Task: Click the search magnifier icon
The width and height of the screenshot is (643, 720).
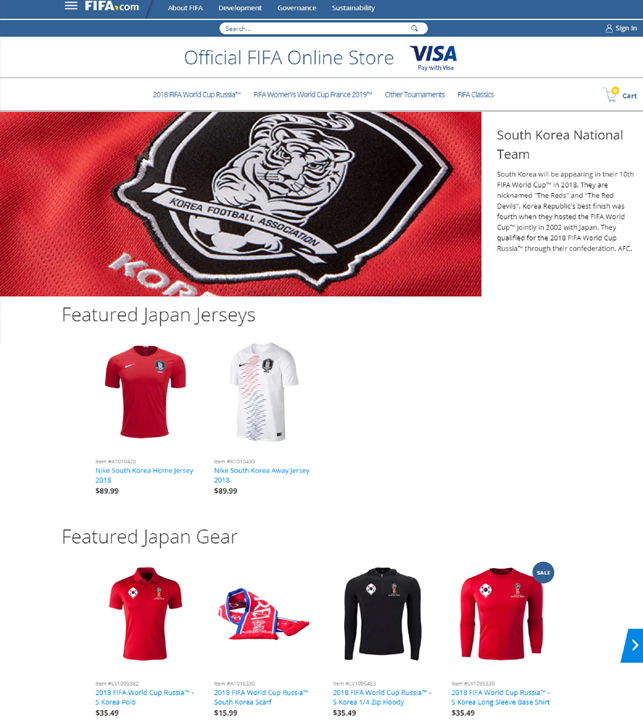Action: (414, 28)
